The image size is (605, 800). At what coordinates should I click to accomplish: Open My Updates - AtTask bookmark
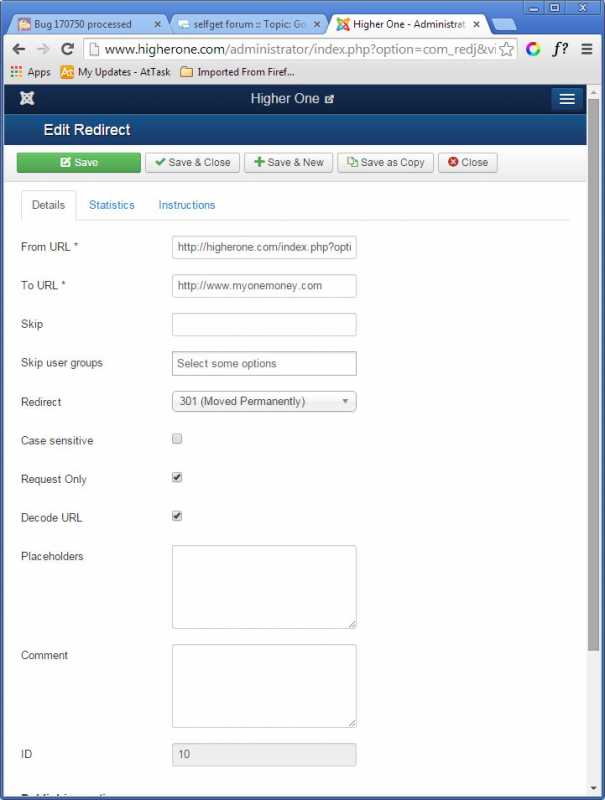[115, 72]
